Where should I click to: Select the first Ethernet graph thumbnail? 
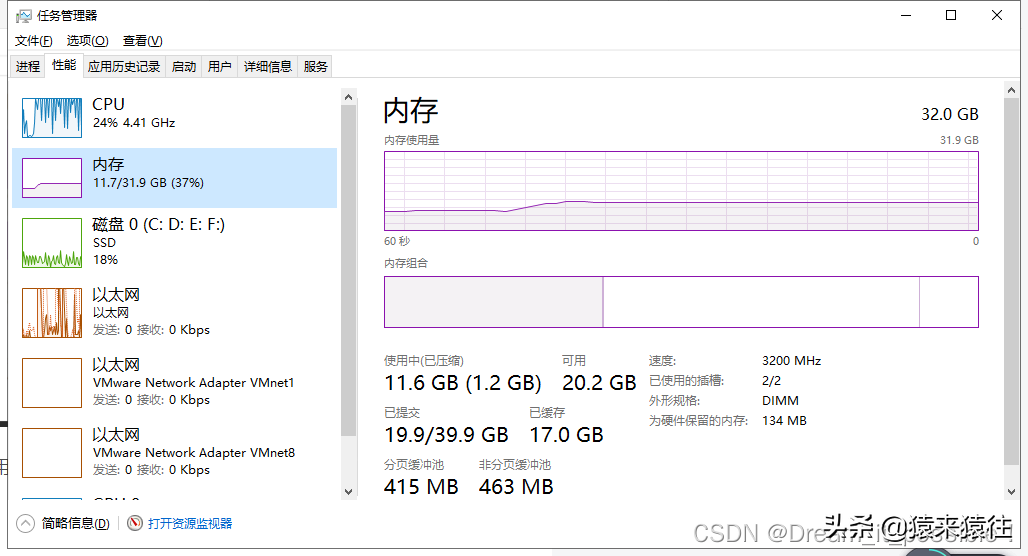pos(52,313)
